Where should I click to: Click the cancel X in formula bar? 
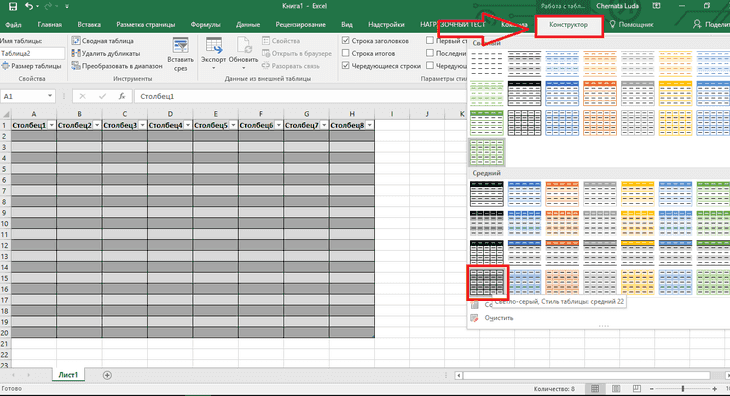pyautogui.click(x=82, y=96)
